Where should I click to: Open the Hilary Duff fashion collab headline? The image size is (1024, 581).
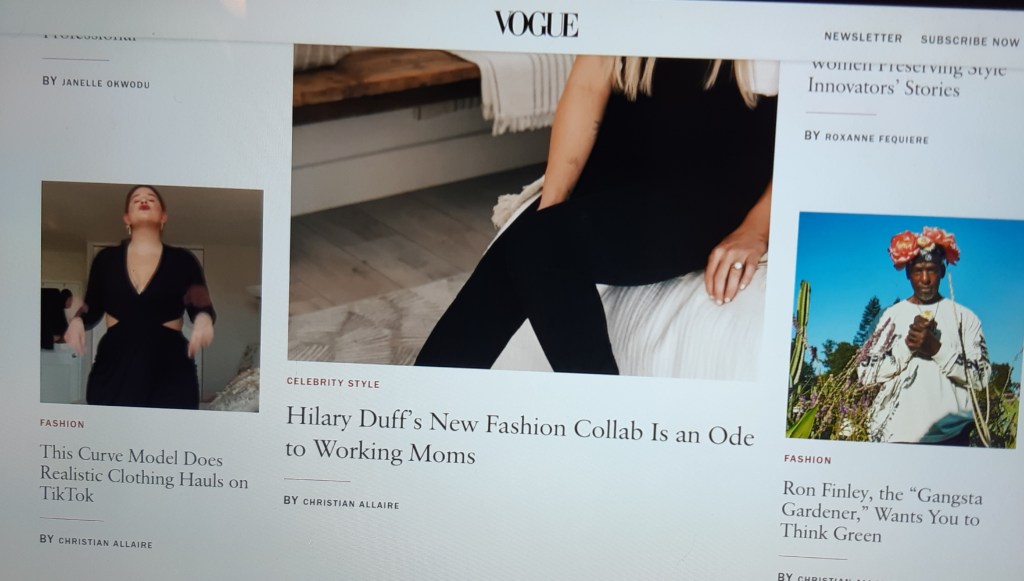point(519,435)
